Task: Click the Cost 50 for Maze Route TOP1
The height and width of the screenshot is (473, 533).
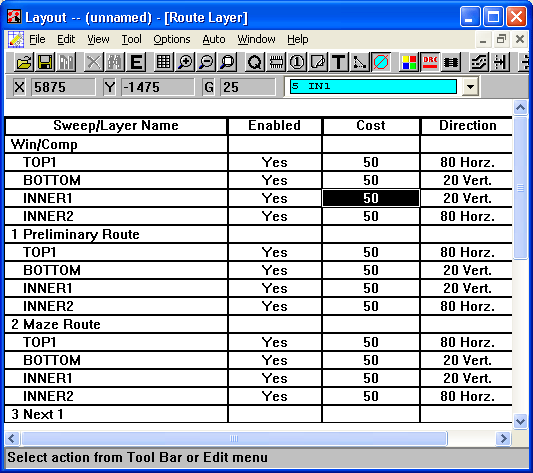Action: click(x=371, y=342)
